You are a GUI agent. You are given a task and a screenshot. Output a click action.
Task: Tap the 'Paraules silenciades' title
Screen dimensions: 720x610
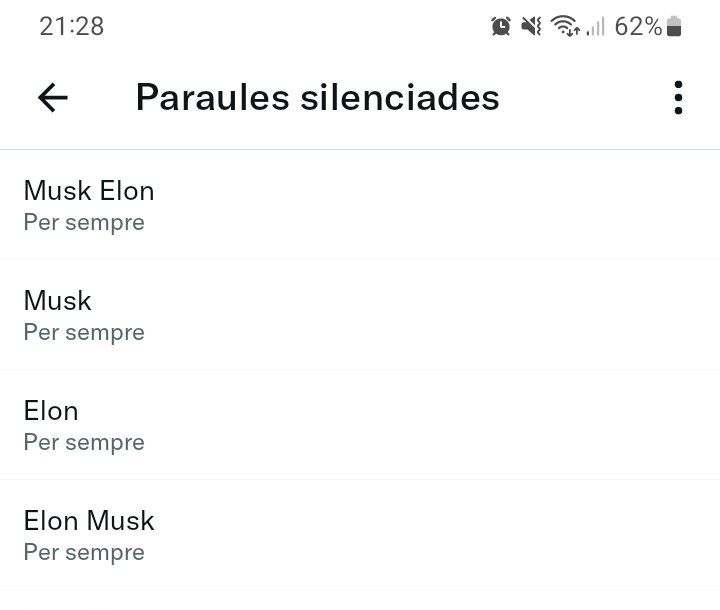[x=318, y=97]
